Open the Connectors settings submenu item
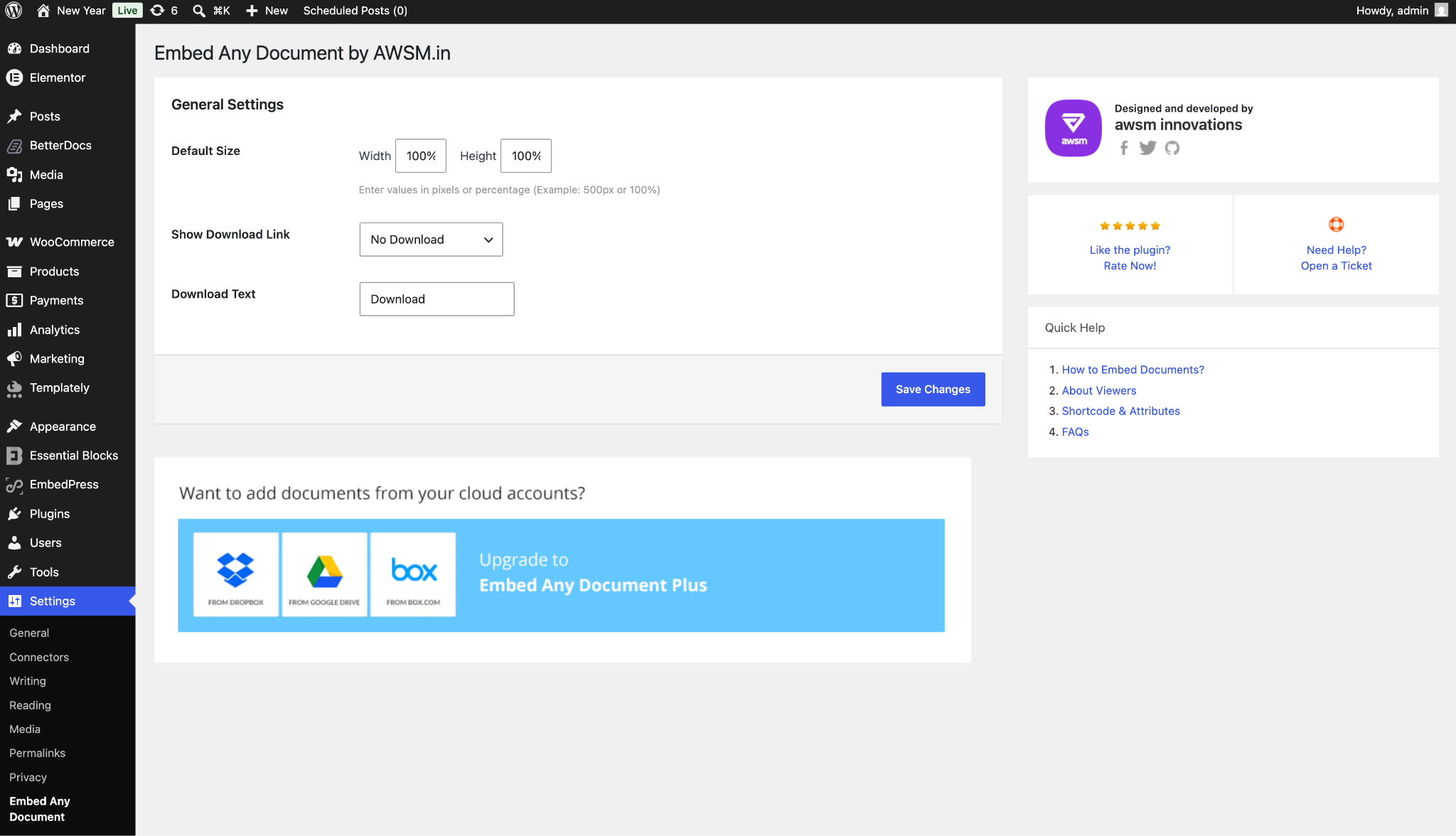Image resolution: width=1456 pixels, height=836 pixels. pos(39,657)
